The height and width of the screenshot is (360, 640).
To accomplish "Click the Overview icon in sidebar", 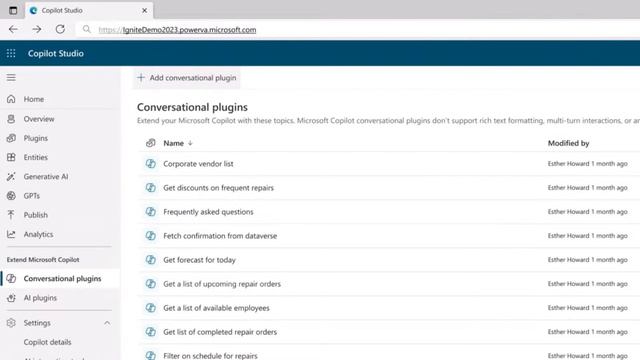I will coord(11,119).
